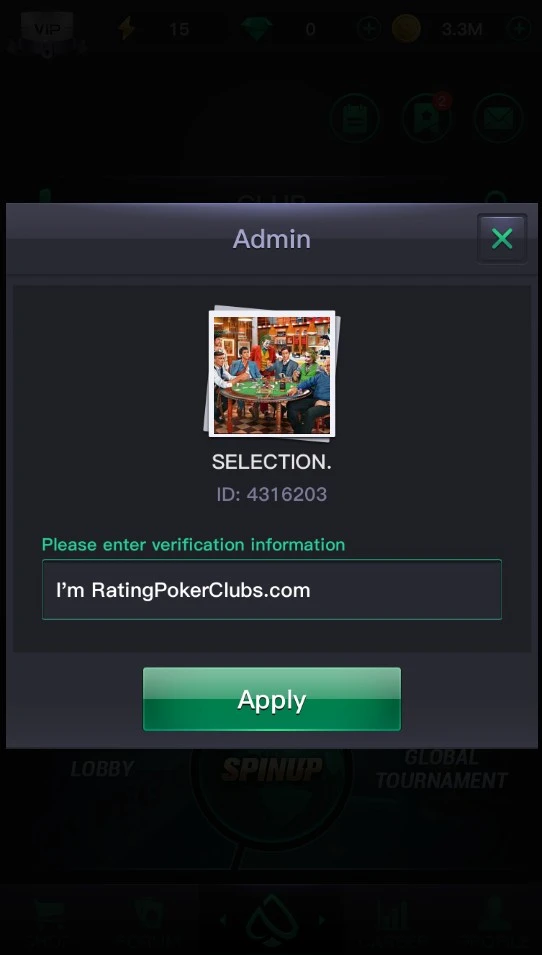The image size is (542, 955).
Task: Tap the lightning bolt energy icon
Action: coord(127,29)
